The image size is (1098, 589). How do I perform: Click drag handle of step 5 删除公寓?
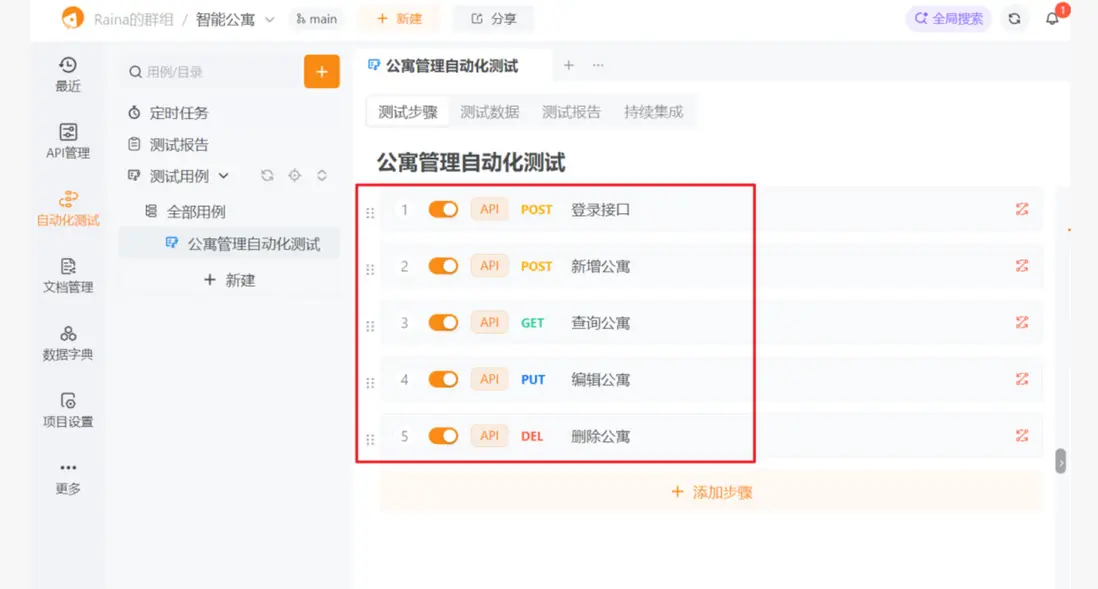pyautogui.click(x=370, y=440)
